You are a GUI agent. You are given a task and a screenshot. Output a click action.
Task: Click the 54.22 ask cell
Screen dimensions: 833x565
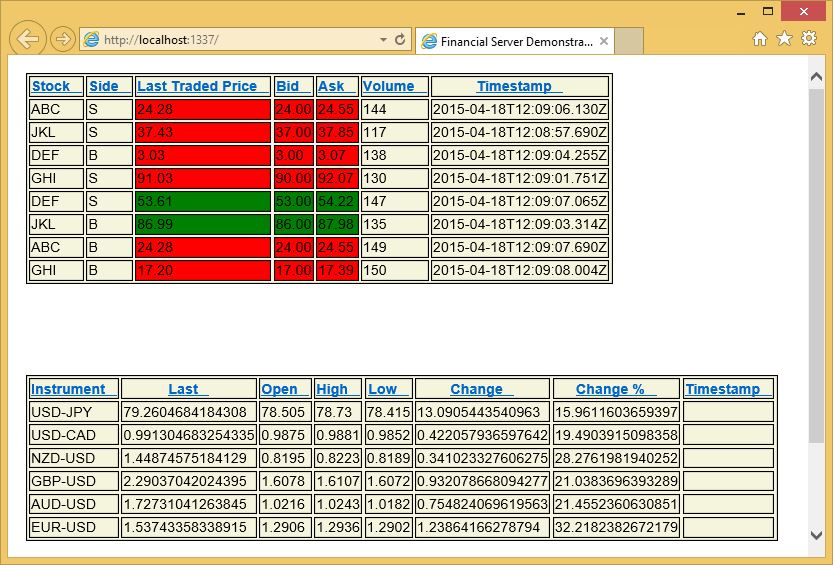click(337, 201)
